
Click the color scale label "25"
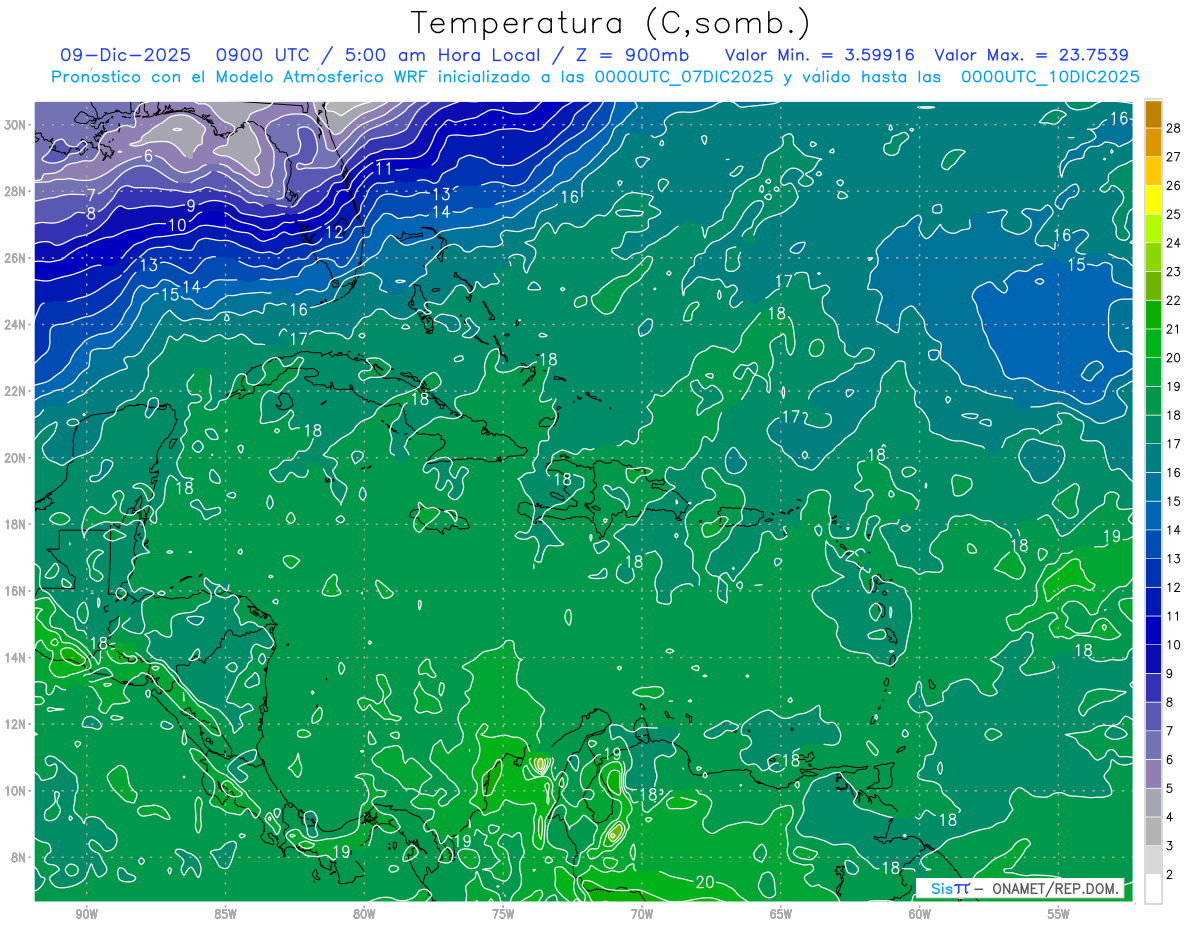pyautogui.click(x=1173, y=214)
